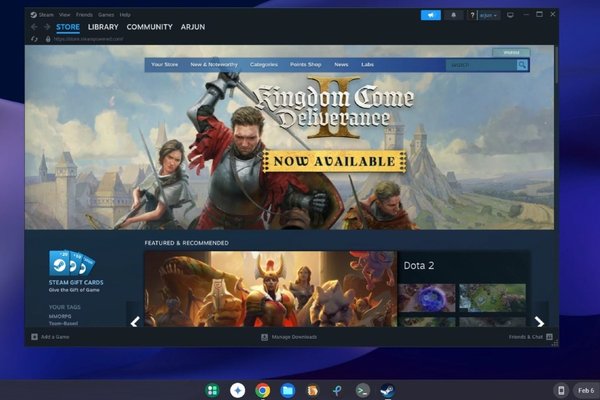The image size is (600, 400).
Task: Click the Friends & Chat grid icon
Action: [549, 337]
